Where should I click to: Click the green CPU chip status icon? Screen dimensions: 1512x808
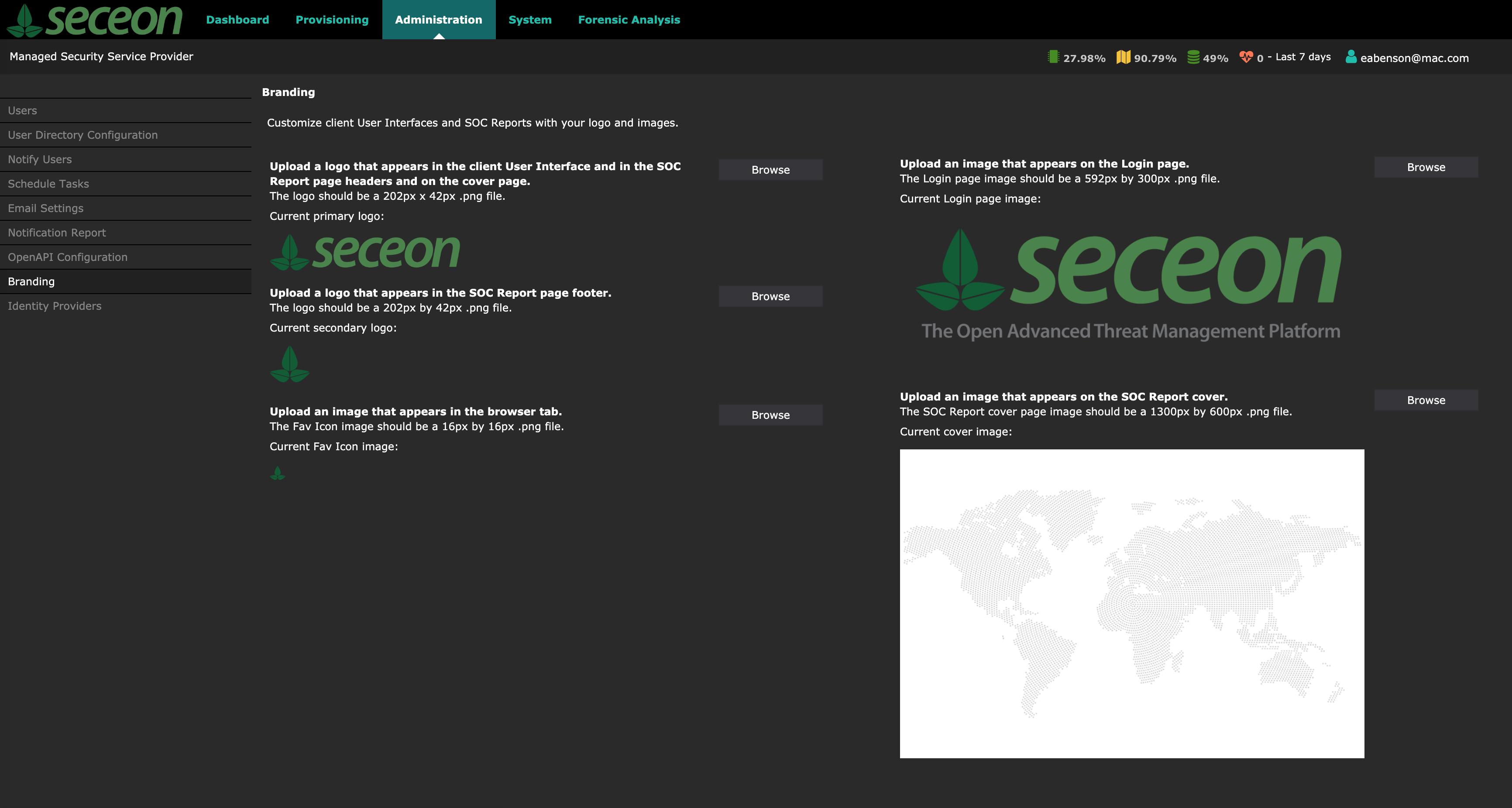(x=1053, y=57)
